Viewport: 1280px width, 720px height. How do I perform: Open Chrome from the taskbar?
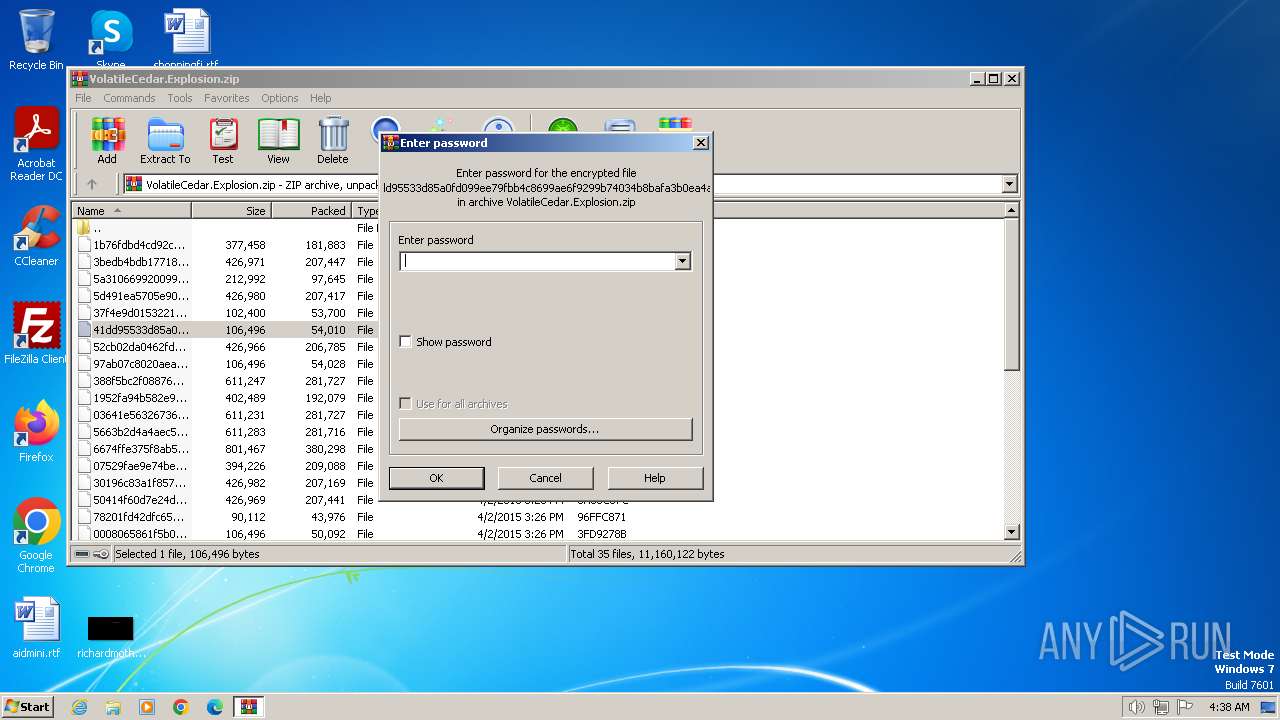click(181, 707)
